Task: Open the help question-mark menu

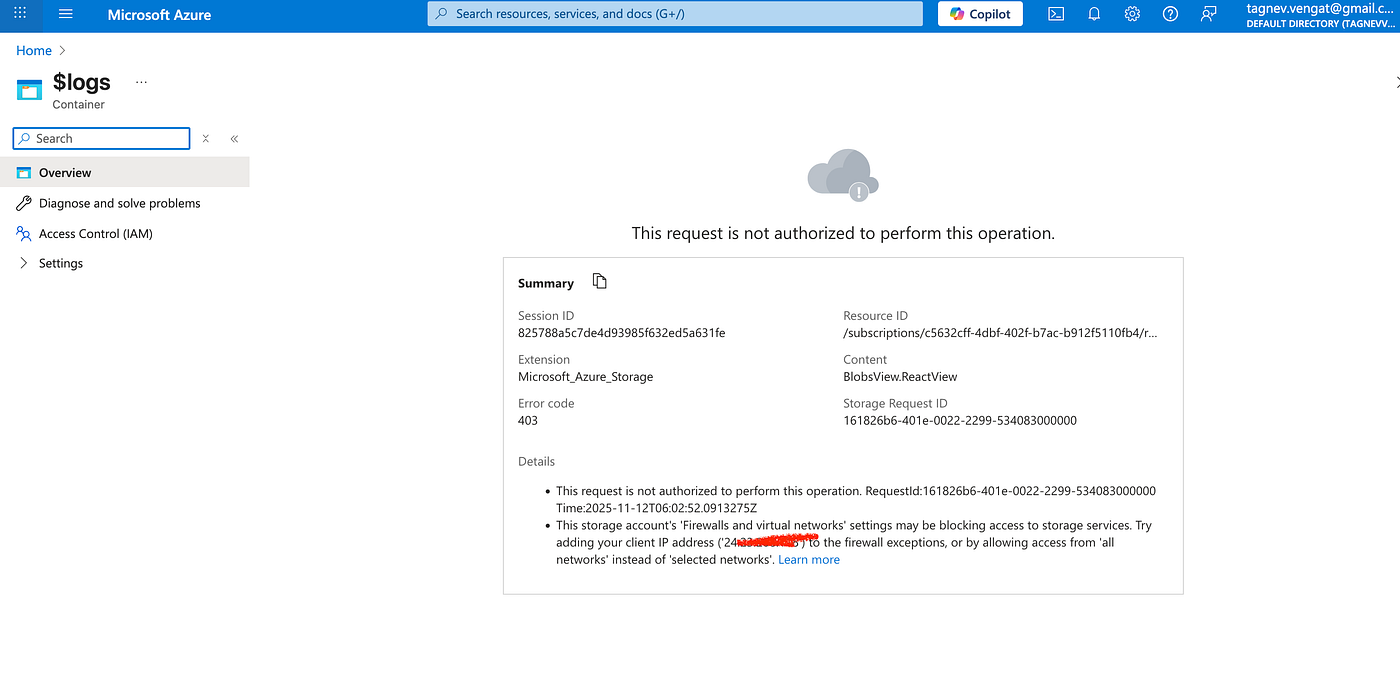Action: click(1171, 14)
